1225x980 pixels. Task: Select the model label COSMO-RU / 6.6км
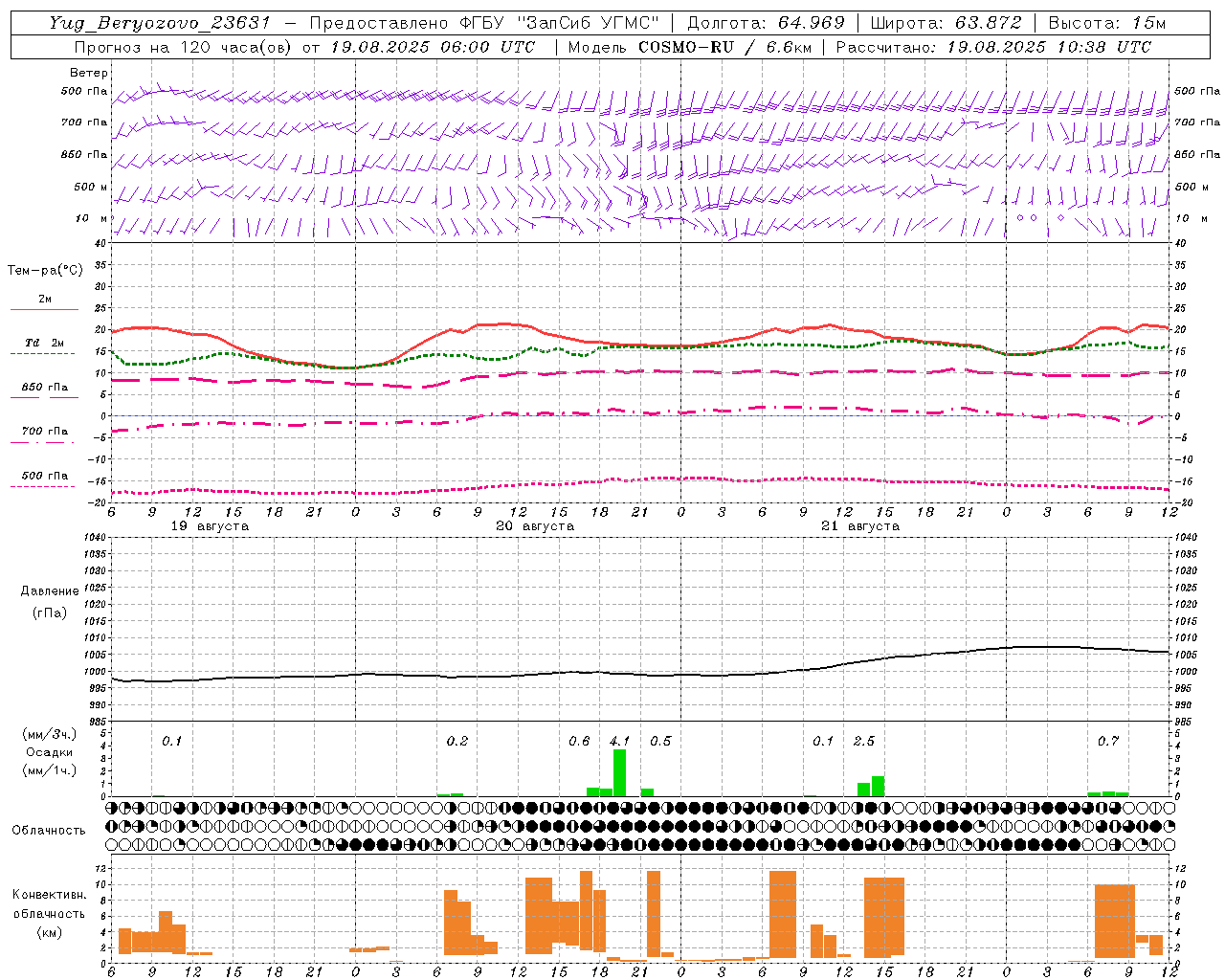point(724,47)
